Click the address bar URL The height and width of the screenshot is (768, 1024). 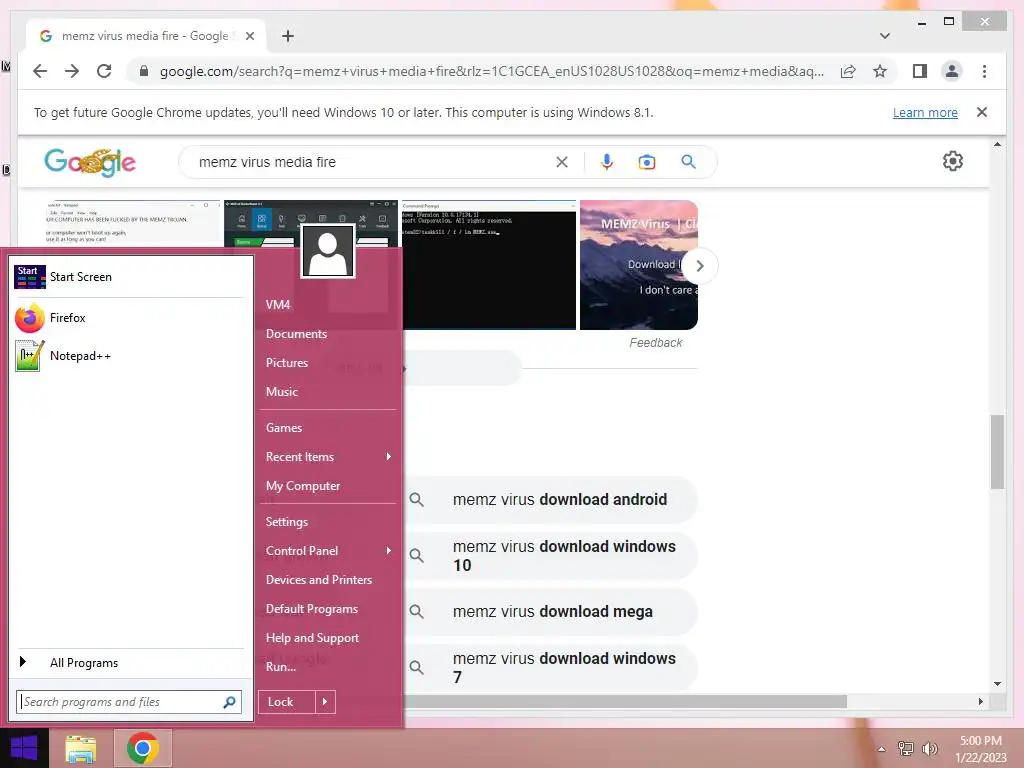(x=491, y=71)
